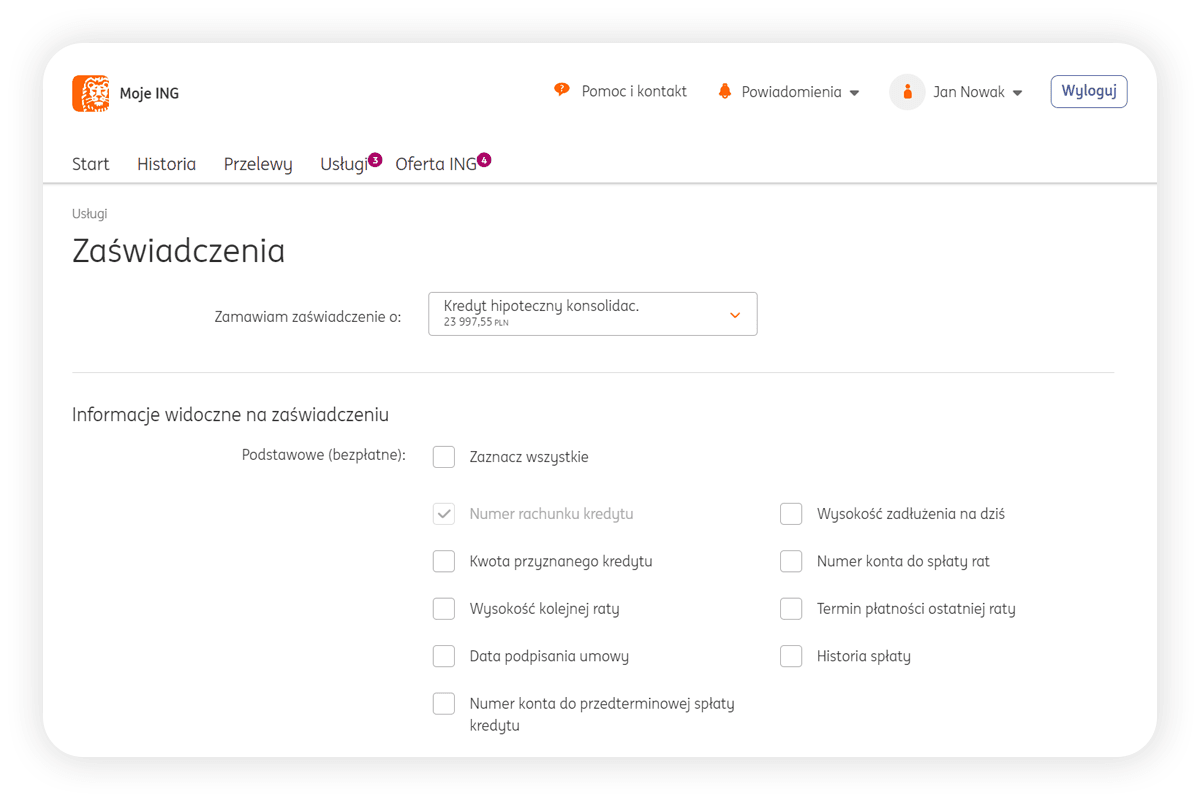Image resolution: width=1200 pixels, height=800 pixels.
Task: Check Data podpisania umowy option
Action: [x=444, y=656]
